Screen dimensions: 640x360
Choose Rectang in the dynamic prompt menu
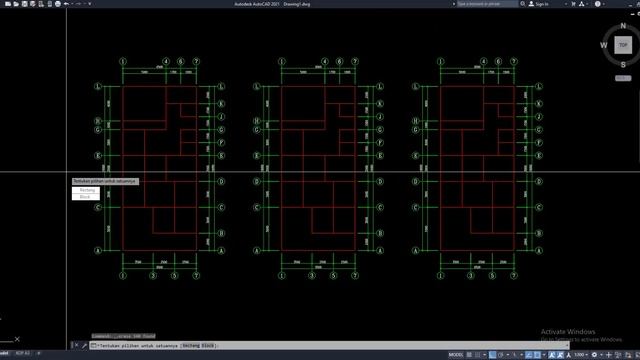pyautogui.click(x=86, y=190)
